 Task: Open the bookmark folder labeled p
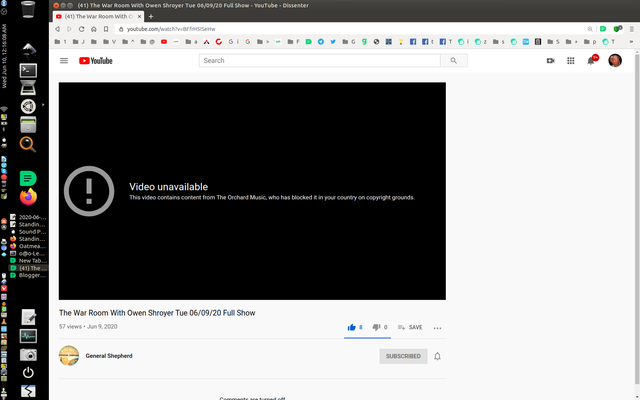pos(590,42)
